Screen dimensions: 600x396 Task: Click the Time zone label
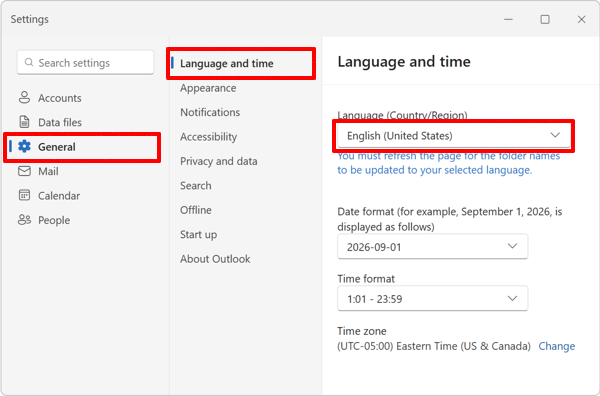(x=362, y=331)
